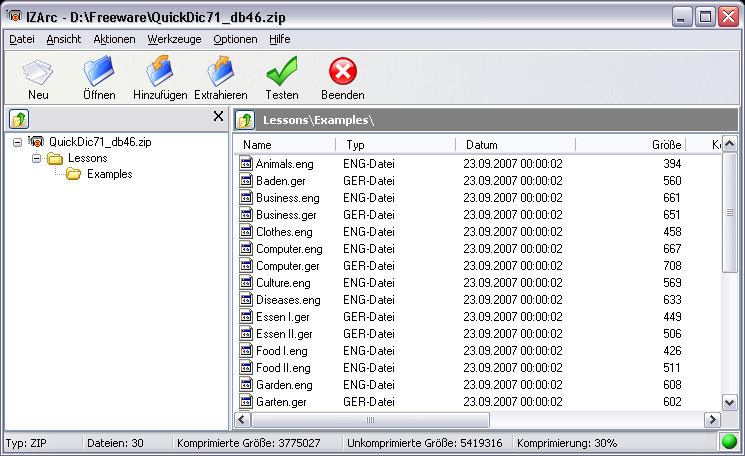The height and width of the screenshot is (456, 745).
Task: Collapse the Lessons folder node
Action: coord(37,158)
